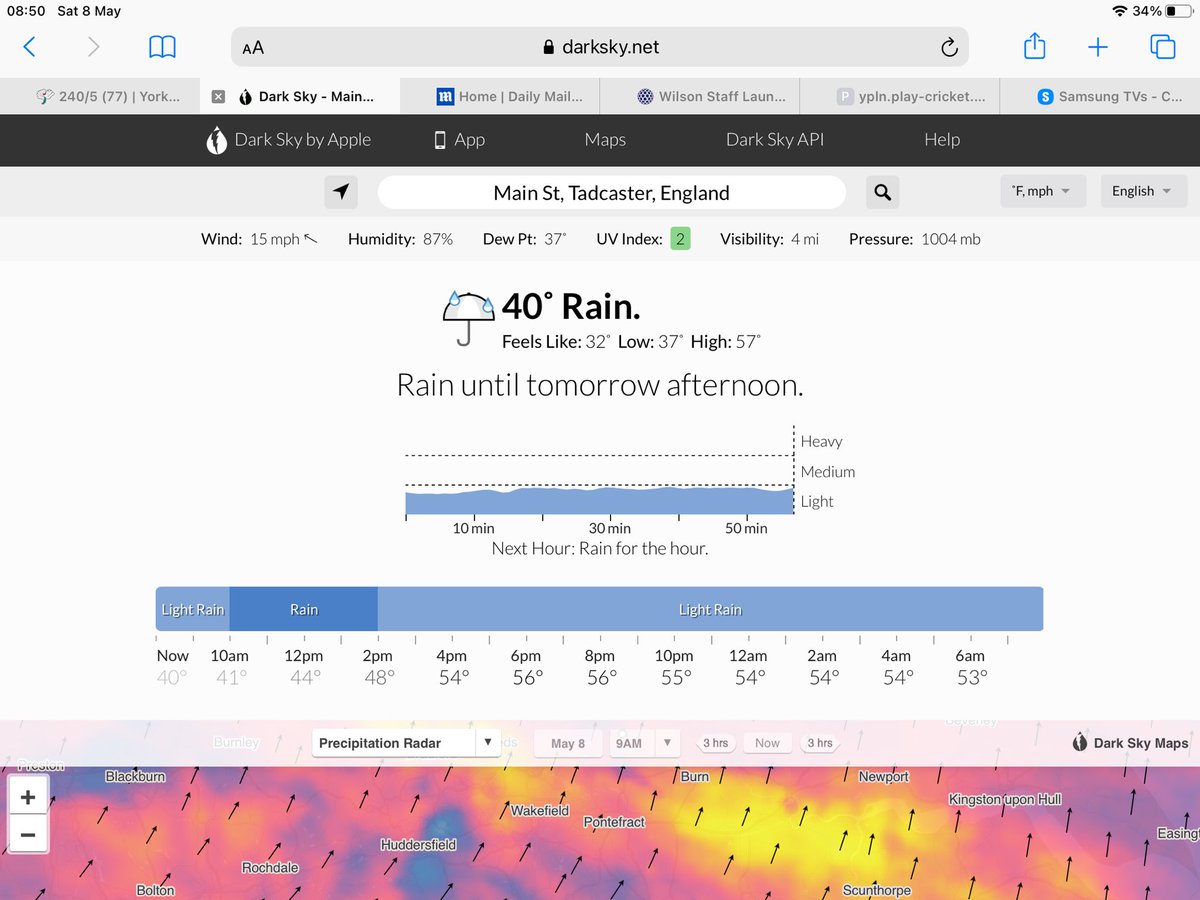Click Kingston upon Hull map label
Viewport: 1200px width, 900px height.
tap(1005, 800)
